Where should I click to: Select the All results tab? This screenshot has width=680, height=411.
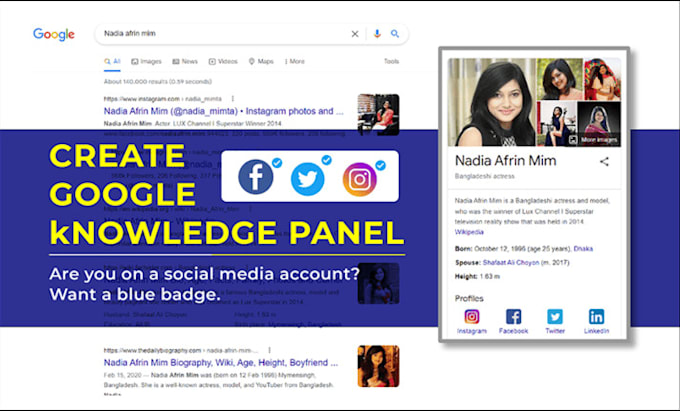click(112, 62)
